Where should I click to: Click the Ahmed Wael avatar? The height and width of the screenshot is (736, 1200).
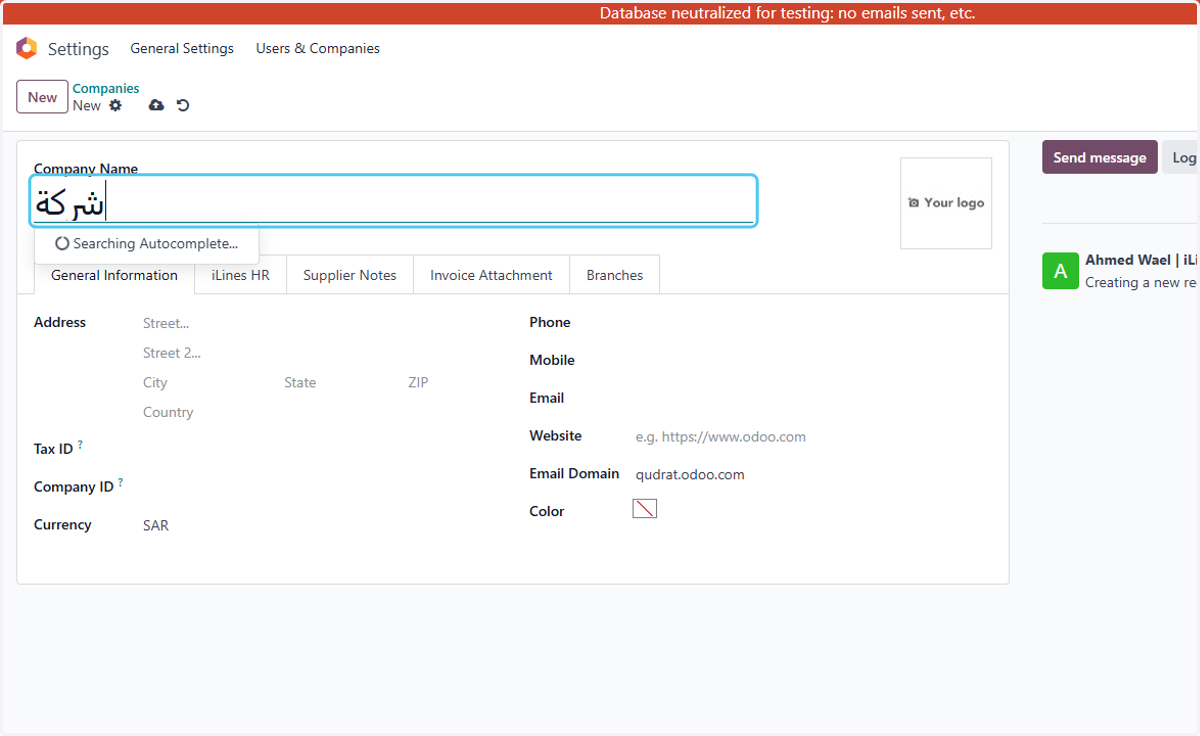[1060, 271]
